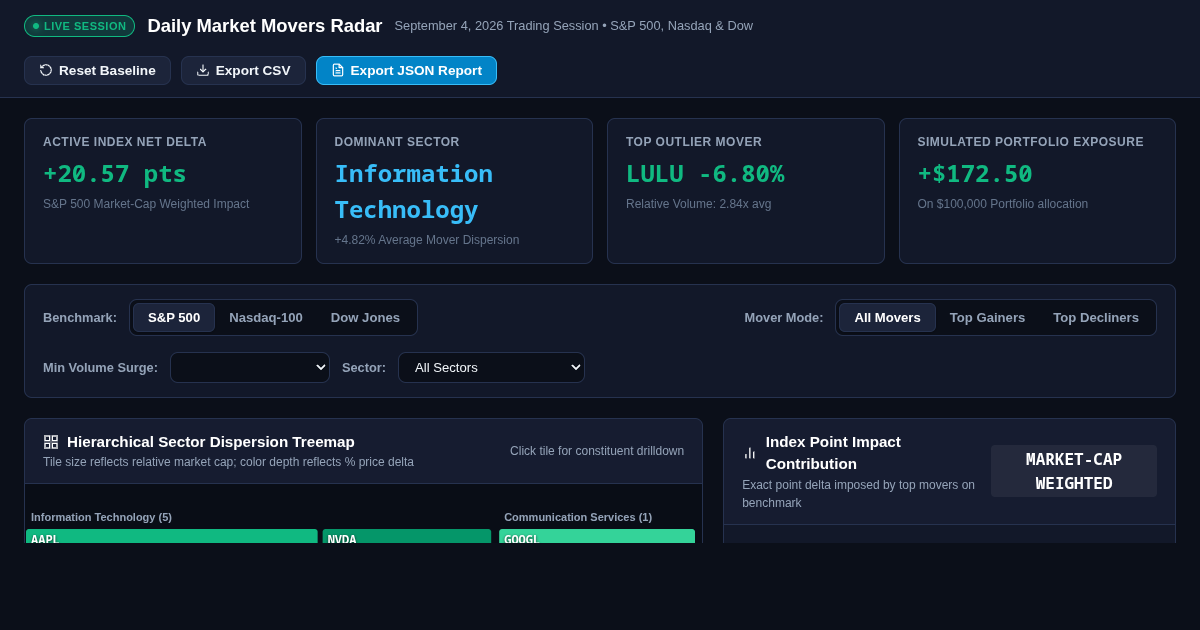
Task: Click the document icon in Export JSON Report
Action: tap(338, 70)
